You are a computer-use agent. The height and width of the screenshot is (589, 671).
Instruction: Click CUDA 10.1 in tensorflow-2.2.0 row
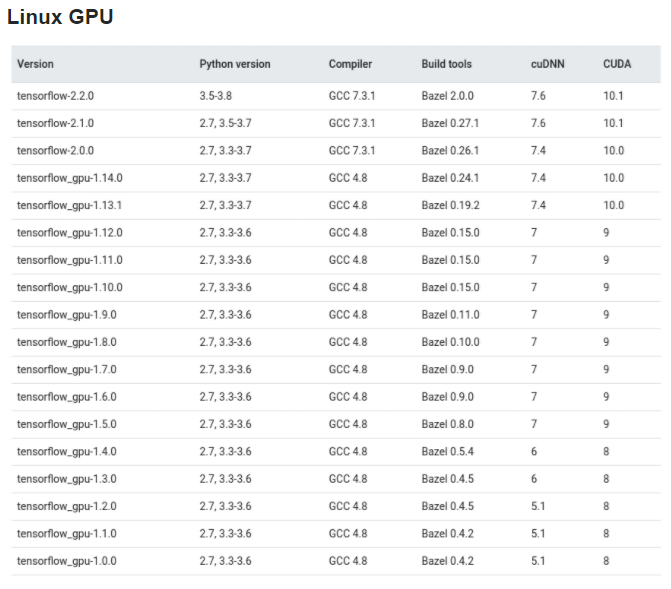click(613, 96)
